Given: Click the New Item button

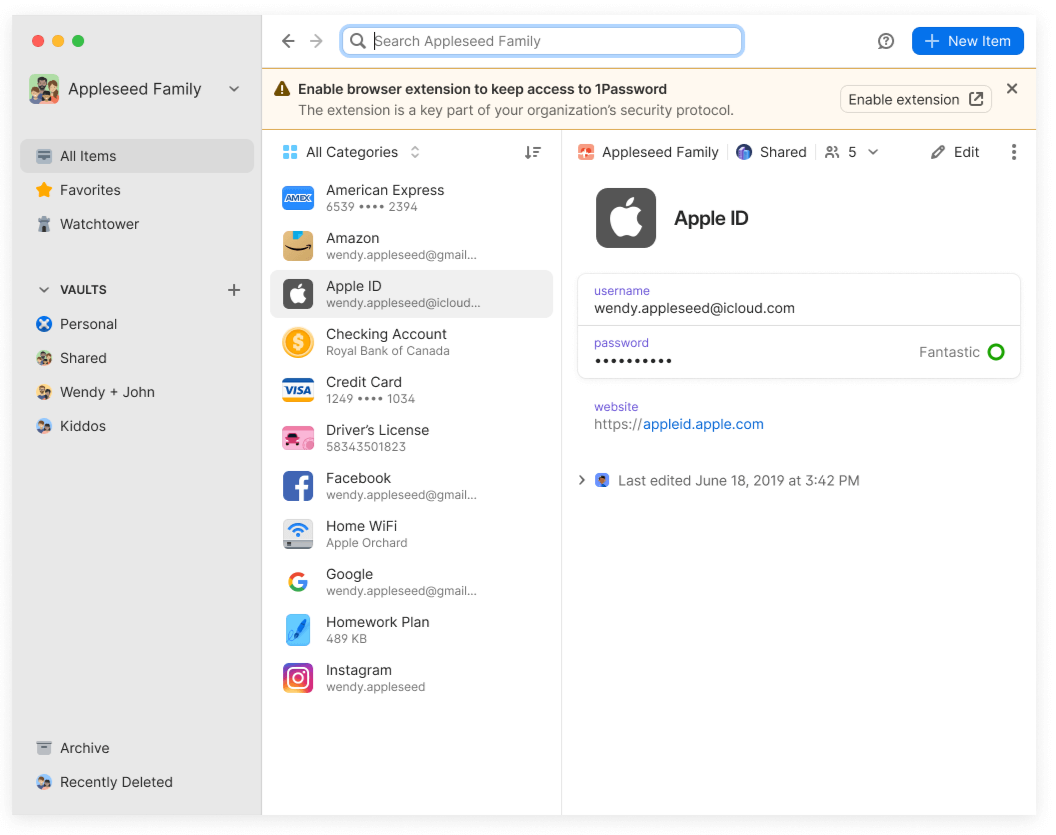Looking at the screenshot, I should pyautogui.click(x=967, y=41).
